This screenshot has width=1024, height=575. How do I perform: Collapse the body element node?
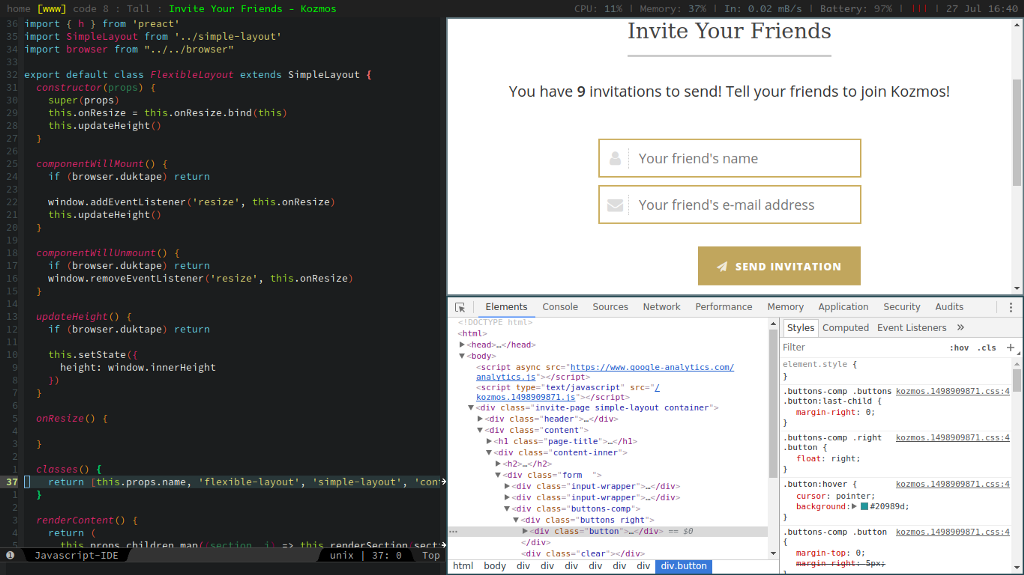(x=462, y=356)
